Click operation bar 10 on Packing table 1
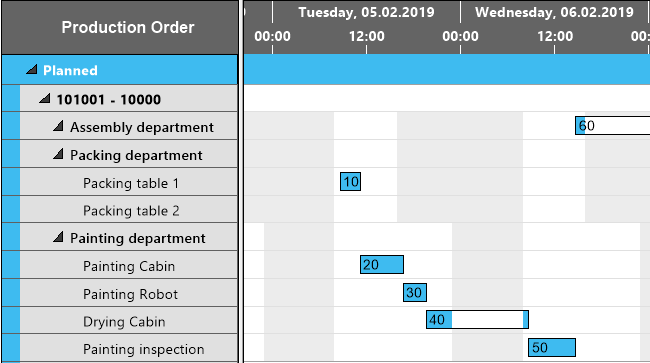The image size is (650, 363). pos(350,182)
